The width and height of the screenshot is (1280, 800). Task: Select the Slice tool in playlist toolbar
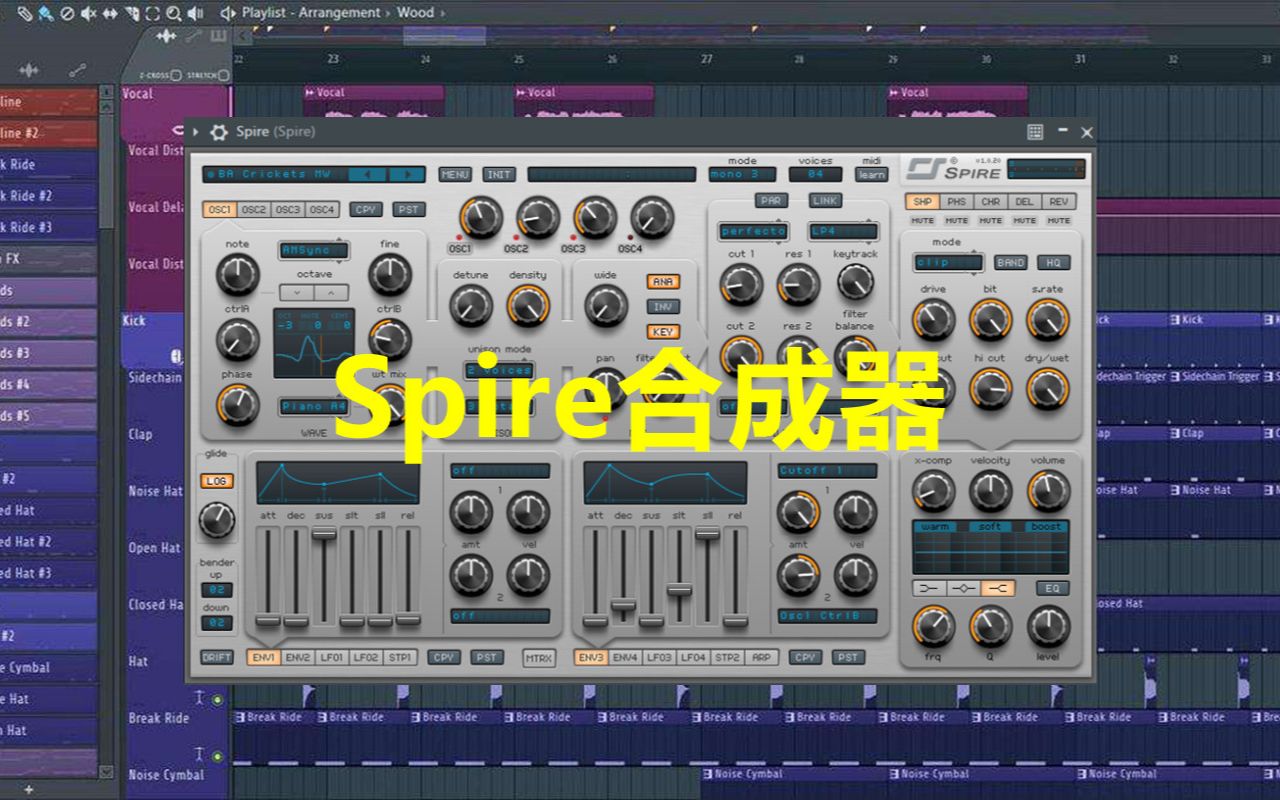pyautogui.click(x=131, y=13)
